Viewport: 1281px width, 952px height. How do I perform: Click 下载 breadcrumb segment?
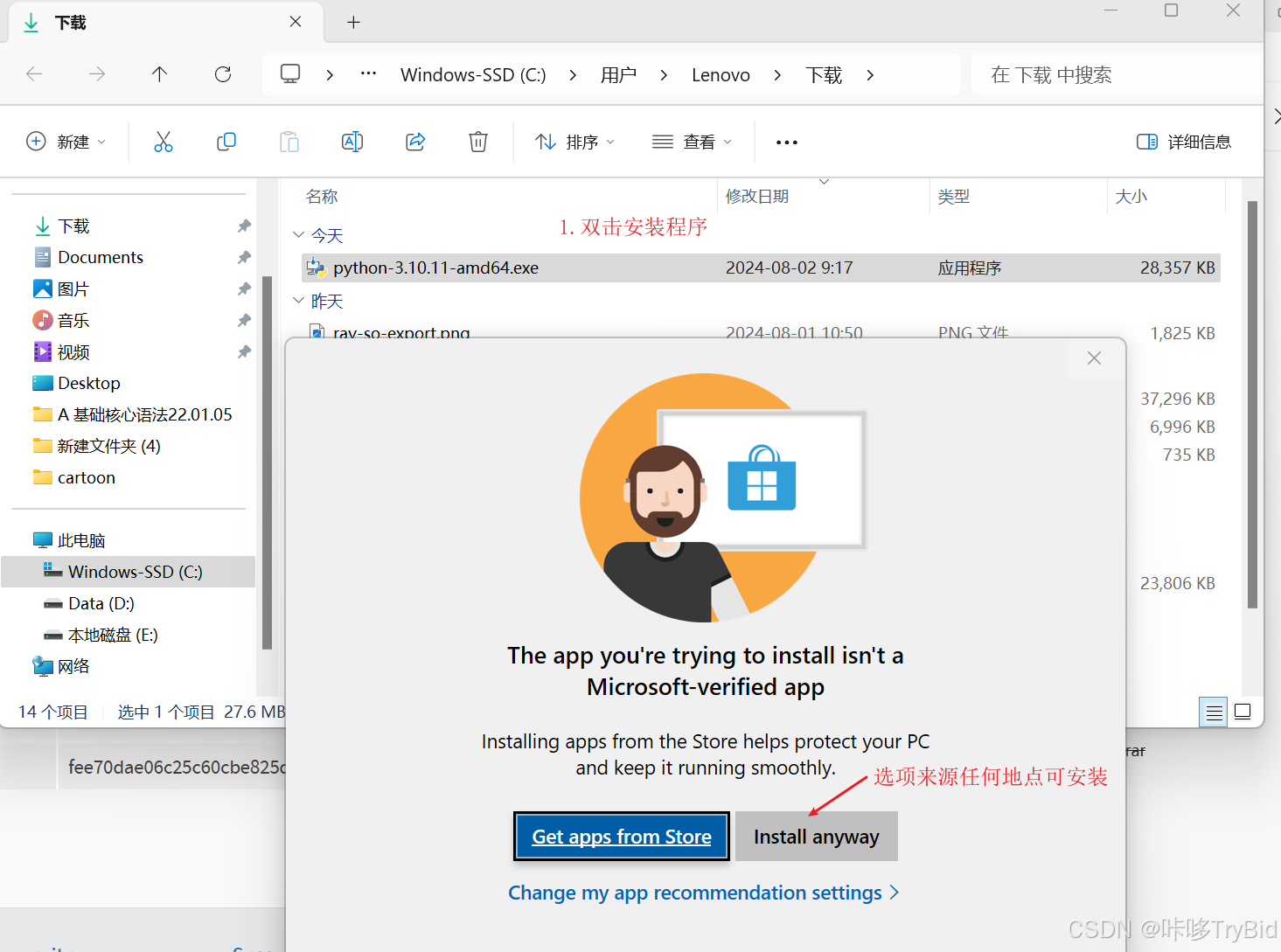pyautogui.click(x=824, y=75)
